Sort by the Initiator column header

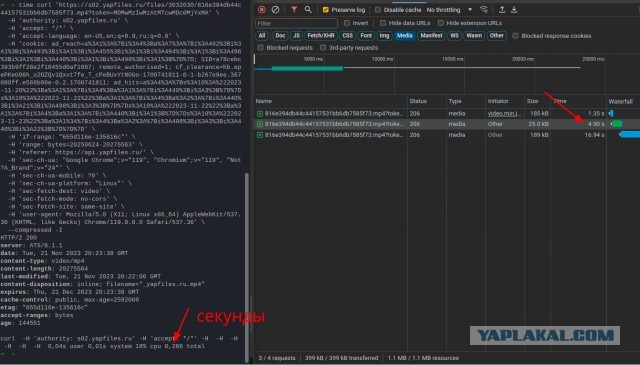505,101
